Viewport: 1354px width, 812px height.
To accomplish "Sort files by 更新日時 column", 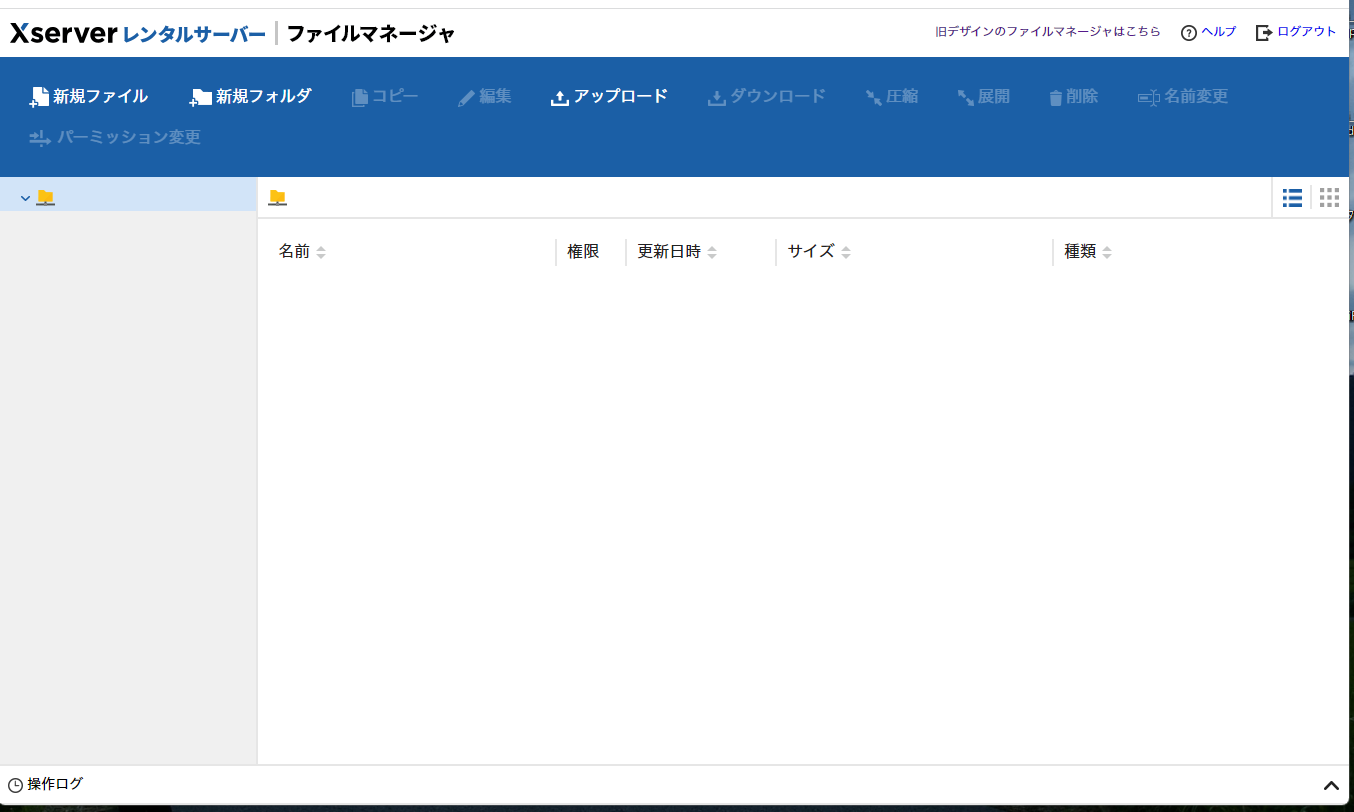I will point(675,251).
